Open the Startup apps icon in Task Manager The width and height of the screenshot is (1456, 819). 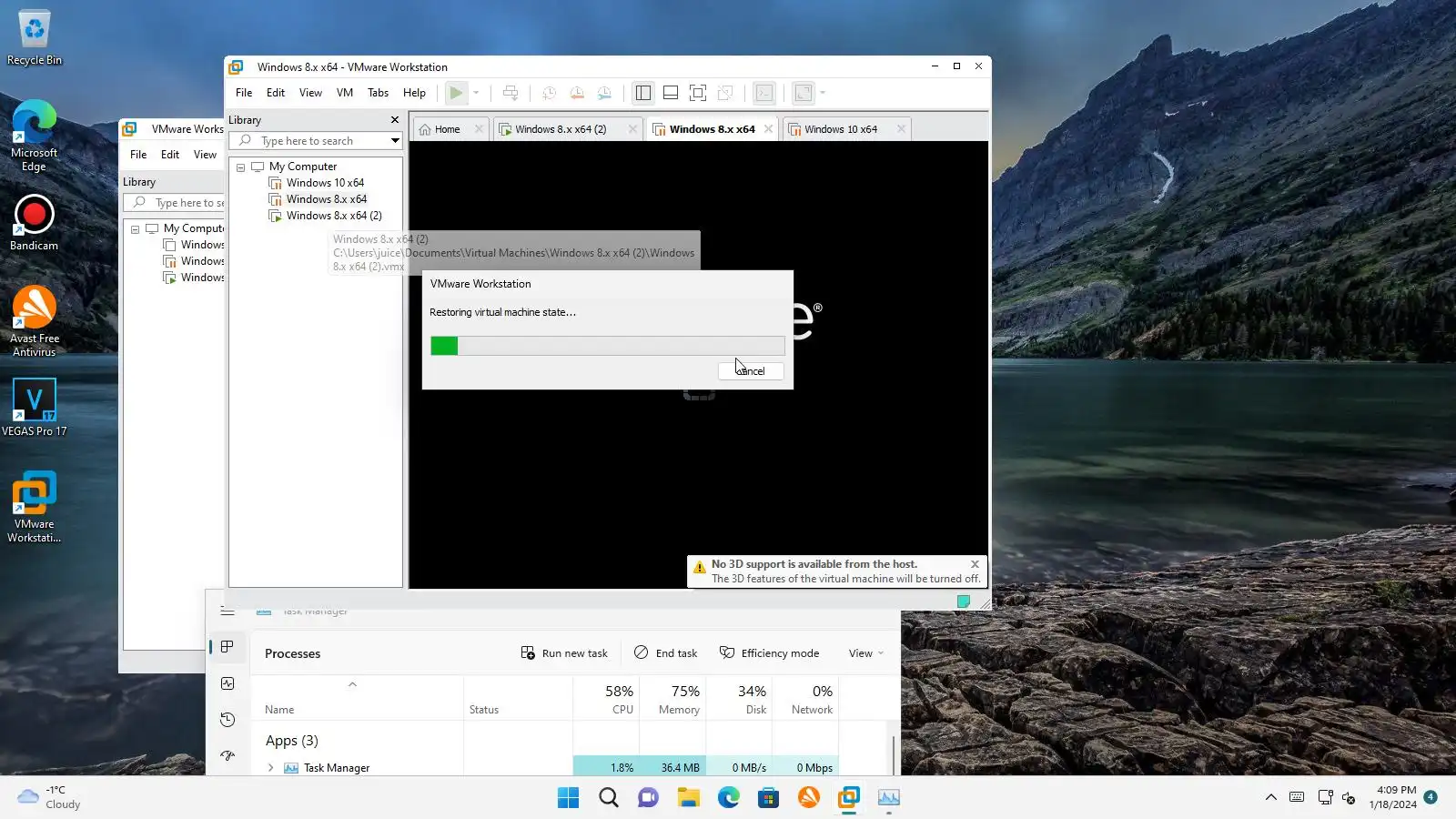227,755
